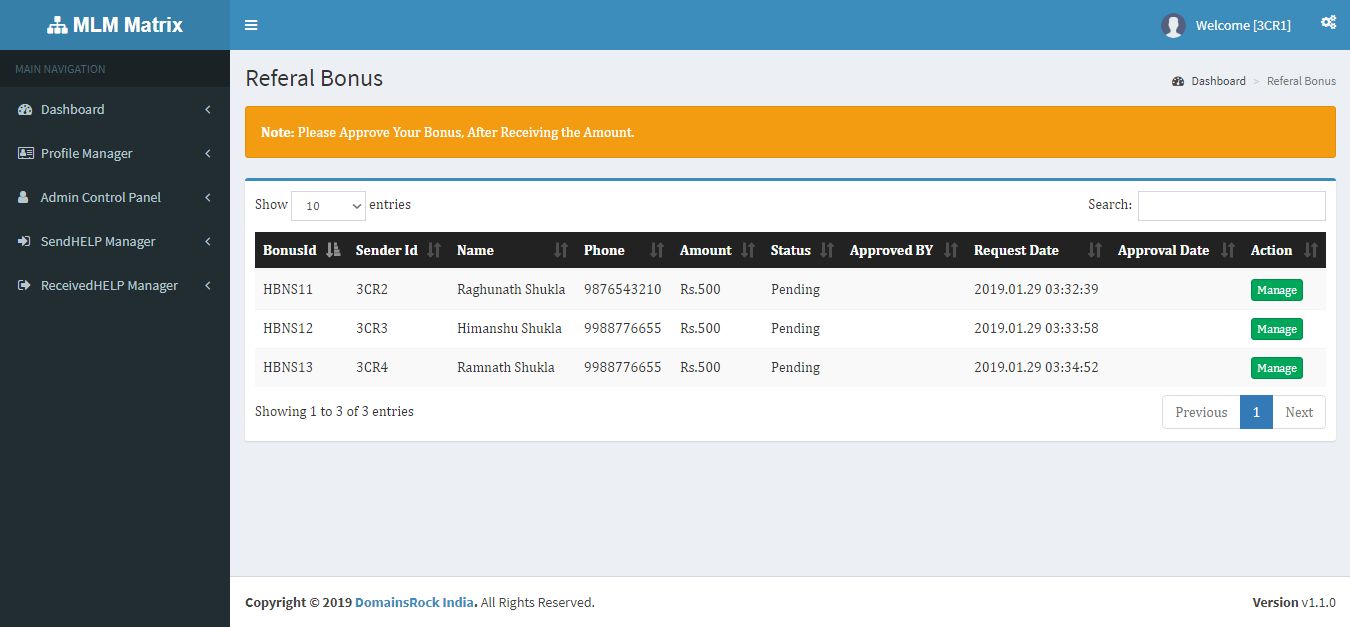Viewport: 1350px width, 627px height.
Task: Sort table by Status column icon
Action: 827,250
